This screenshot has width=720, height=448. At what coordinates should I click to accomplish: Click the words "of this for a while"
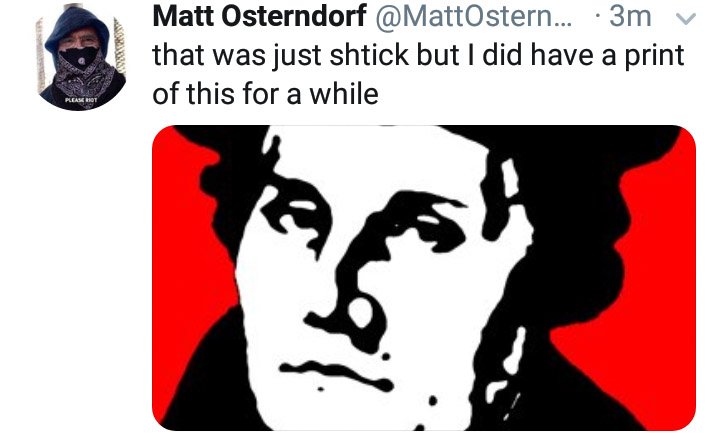click(265, 94)
